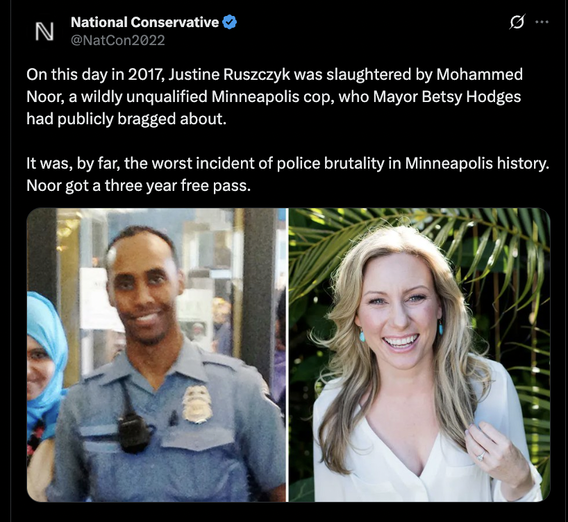This screenshot has height=522, width=568.
Task: Click the words Mayor Betsy Hodges
Action: [447, 97]
